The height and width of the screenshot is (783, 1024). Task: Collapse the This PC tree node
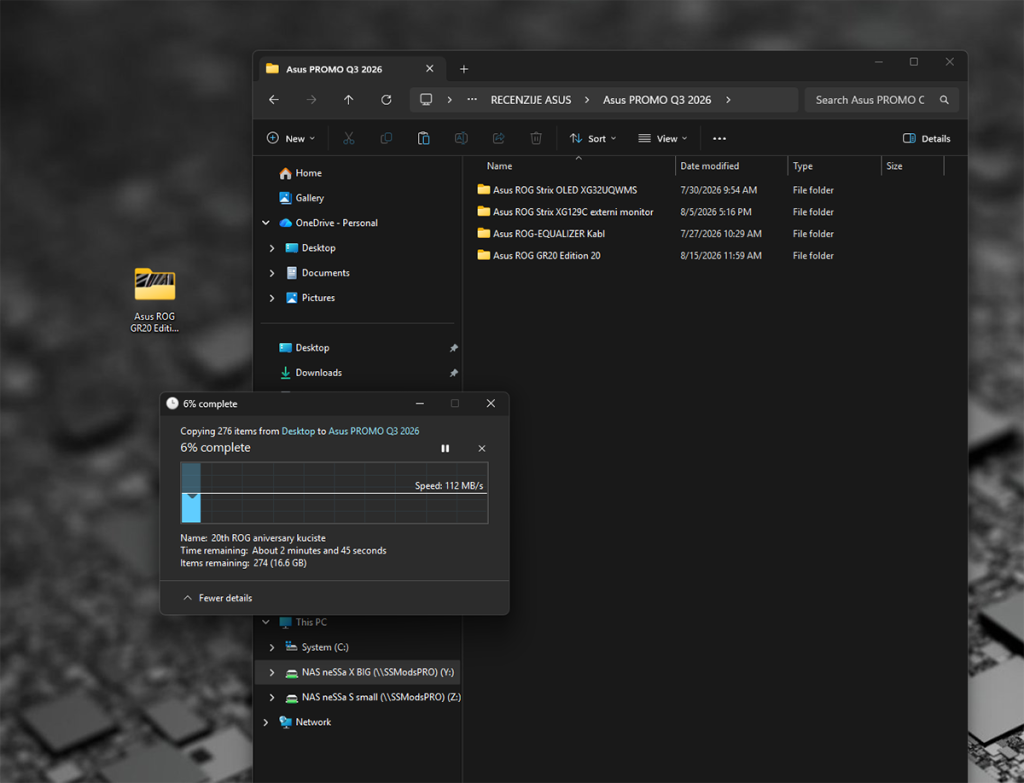[x=266, y=622]
